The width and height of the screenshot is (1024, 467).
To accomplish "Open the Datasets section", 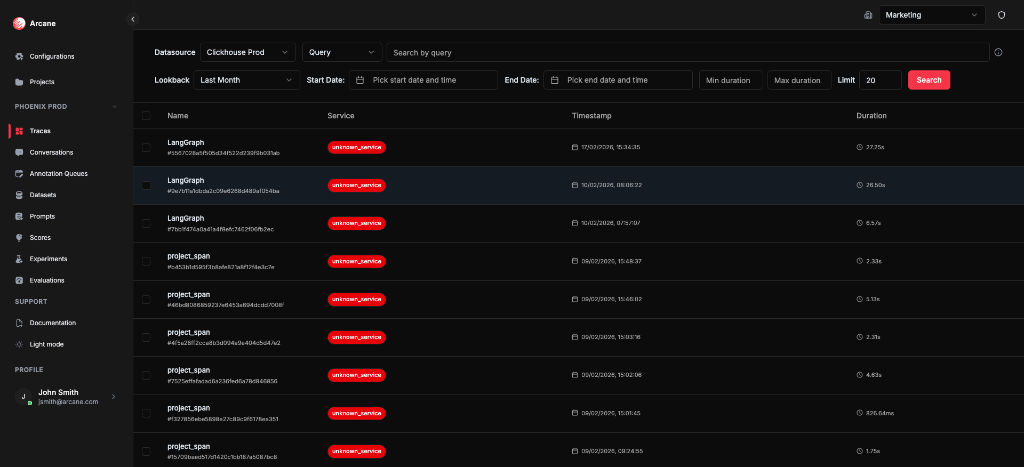I will [x=43, y=195].
